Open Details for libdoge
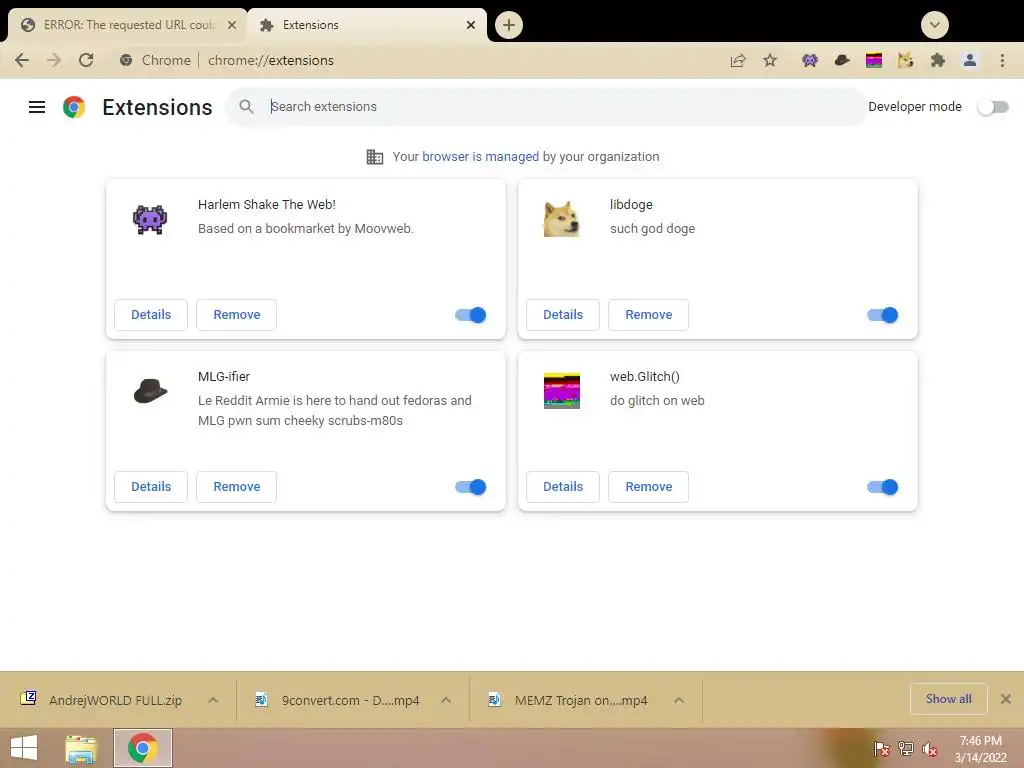 (563, 315)
